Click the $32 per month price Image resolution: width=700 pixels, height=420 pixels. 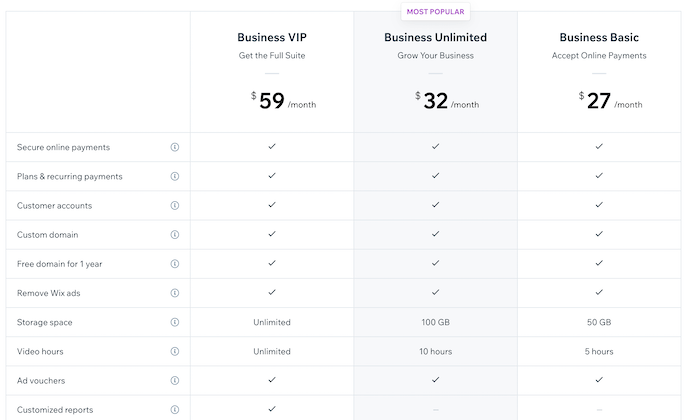point(446,100)
